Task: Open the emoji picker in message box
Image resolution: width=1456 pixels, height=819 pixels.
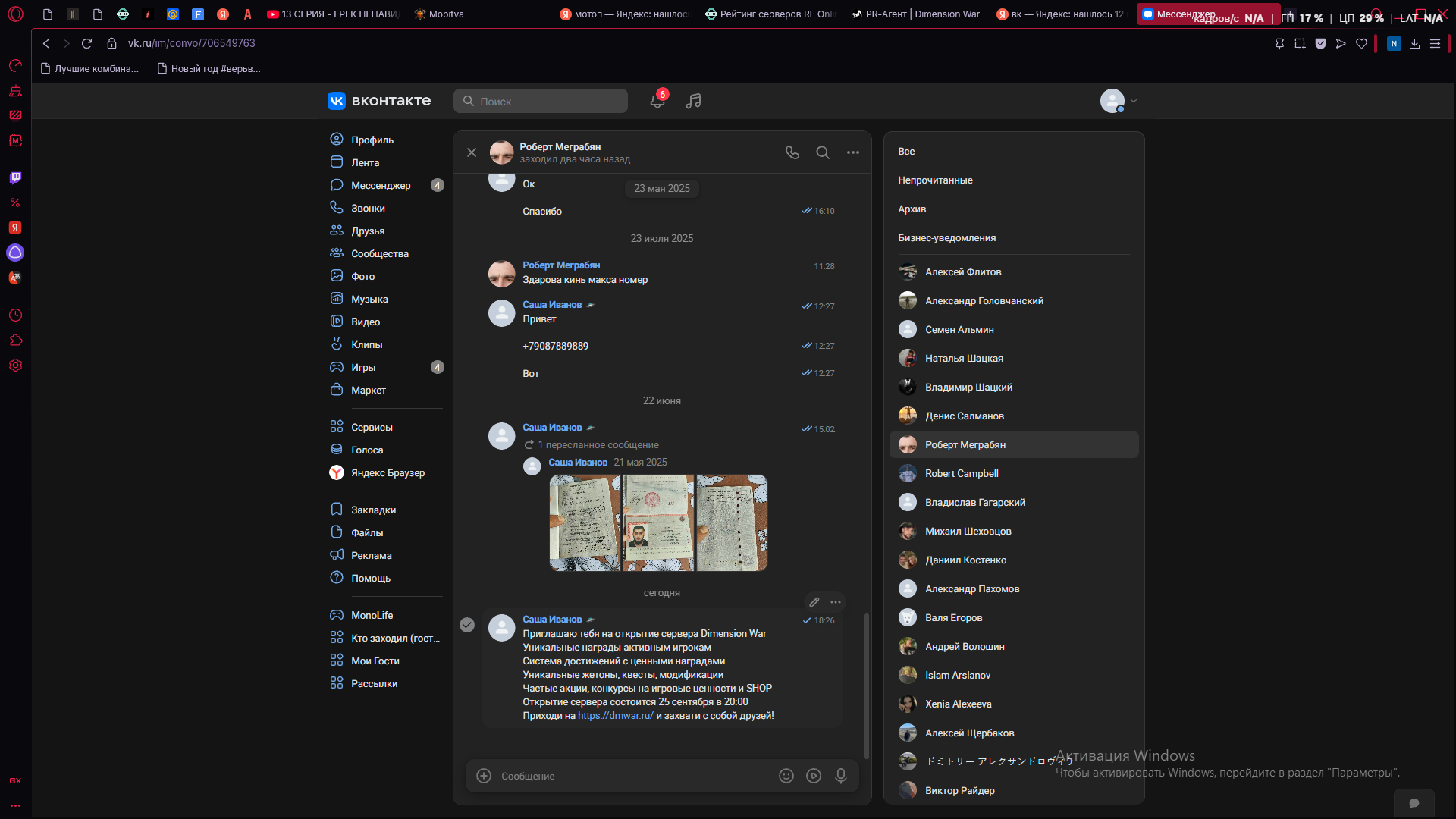Action: click(x=786, y=776)
